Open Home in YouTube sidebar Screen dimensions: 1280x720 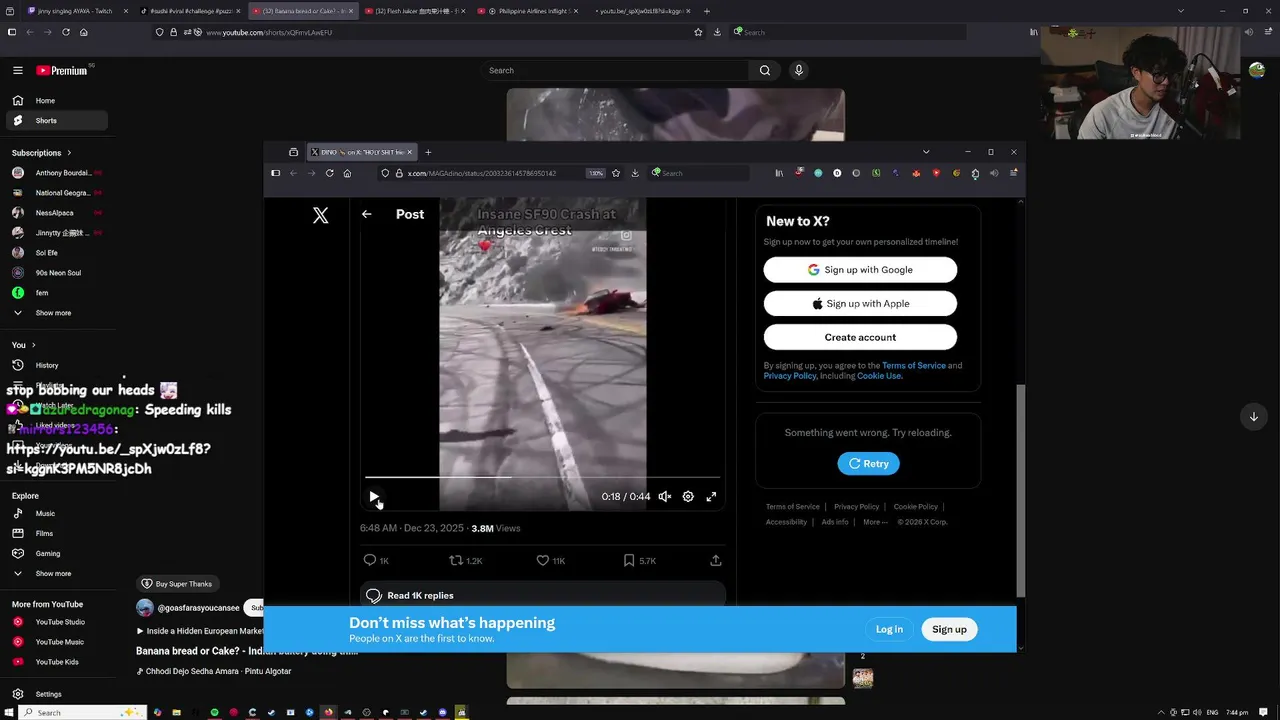(x=55, y=100)
